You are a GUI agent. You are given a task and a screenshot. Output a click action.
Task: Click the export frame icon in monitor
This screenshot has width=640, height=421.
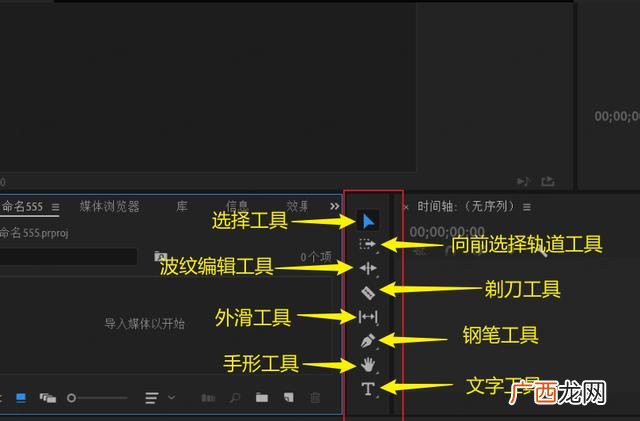click(548, 181)
